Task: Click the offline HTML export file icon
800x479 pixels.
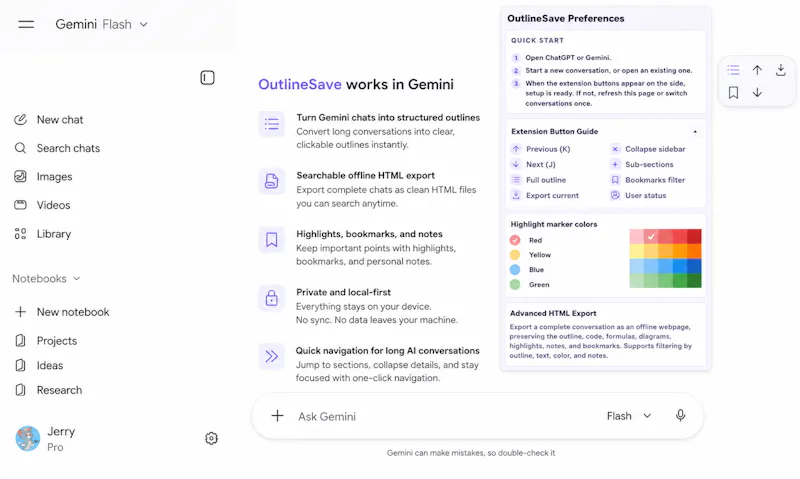Action: (271, 181)
